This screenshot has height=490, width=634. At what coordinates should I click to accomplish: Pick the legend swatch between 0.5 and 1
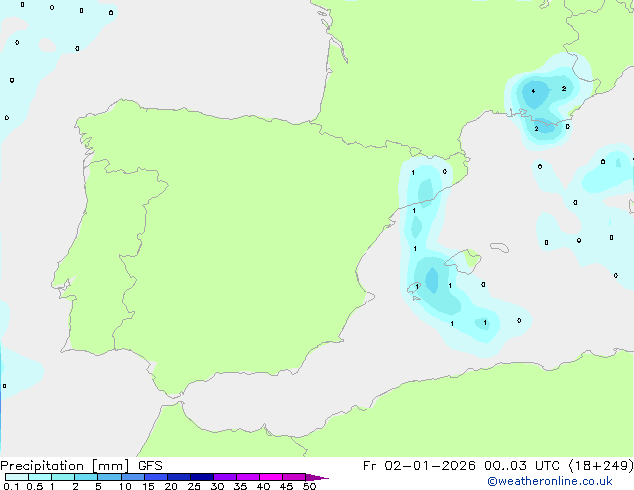tap(40, 477)
